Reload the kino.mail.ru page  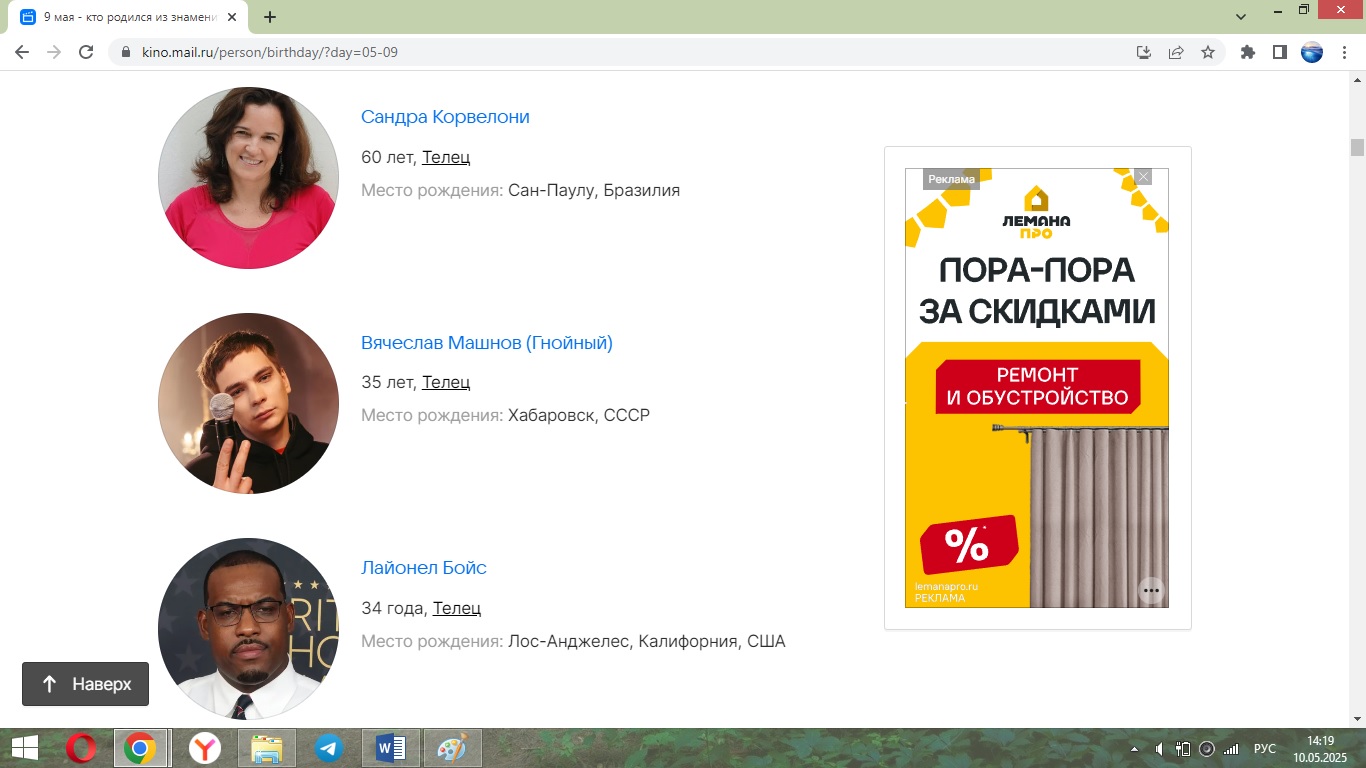tap(86, 52)
